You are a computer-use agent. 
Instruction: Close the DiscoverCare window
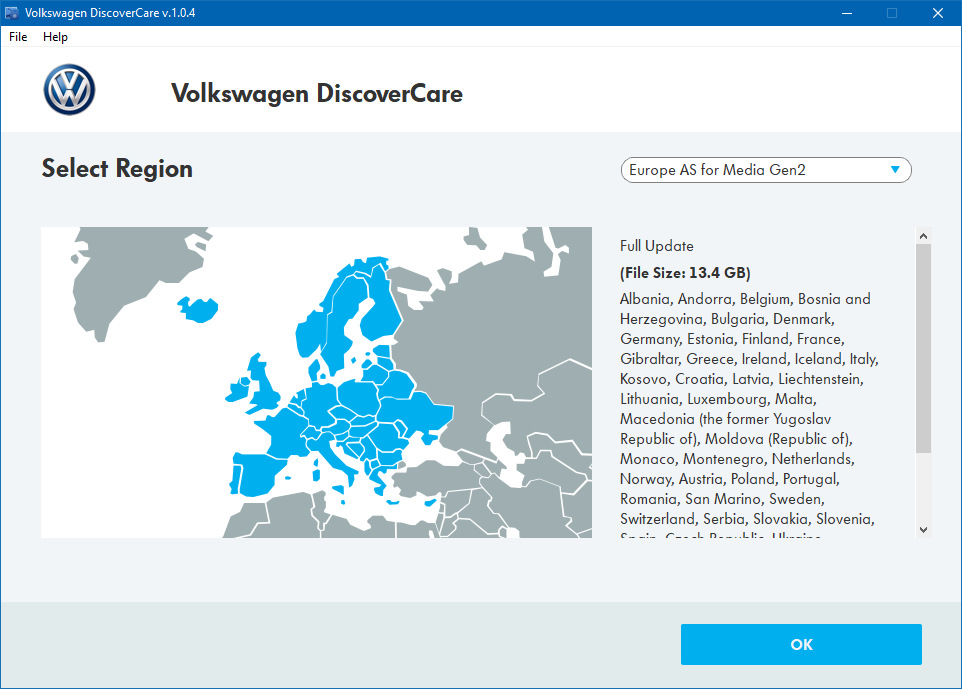(938, 13)
